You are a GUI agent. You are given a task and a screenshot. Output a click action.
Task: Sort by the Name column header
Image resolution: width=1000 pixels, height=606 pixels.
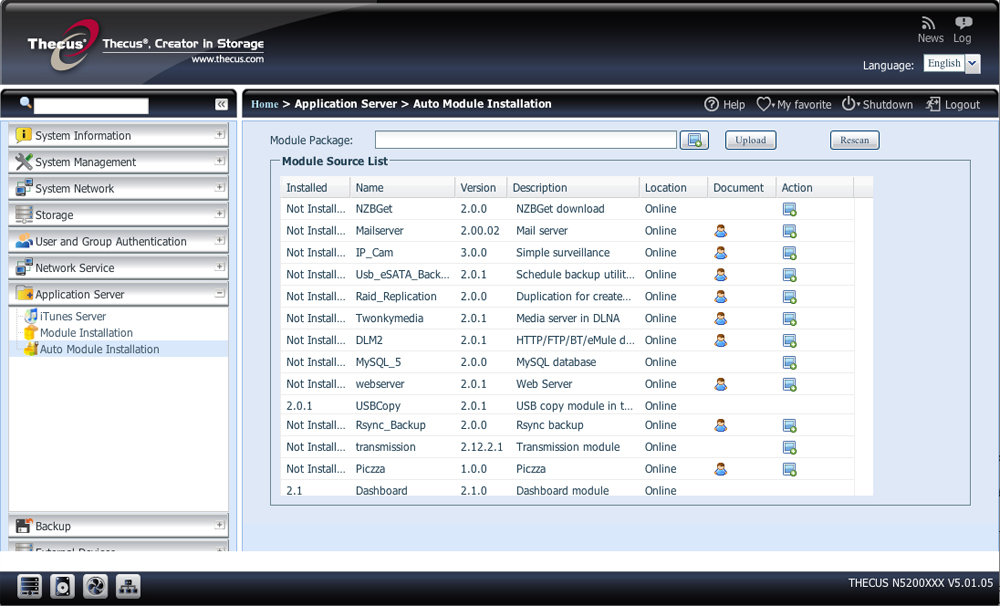[402, 188]
